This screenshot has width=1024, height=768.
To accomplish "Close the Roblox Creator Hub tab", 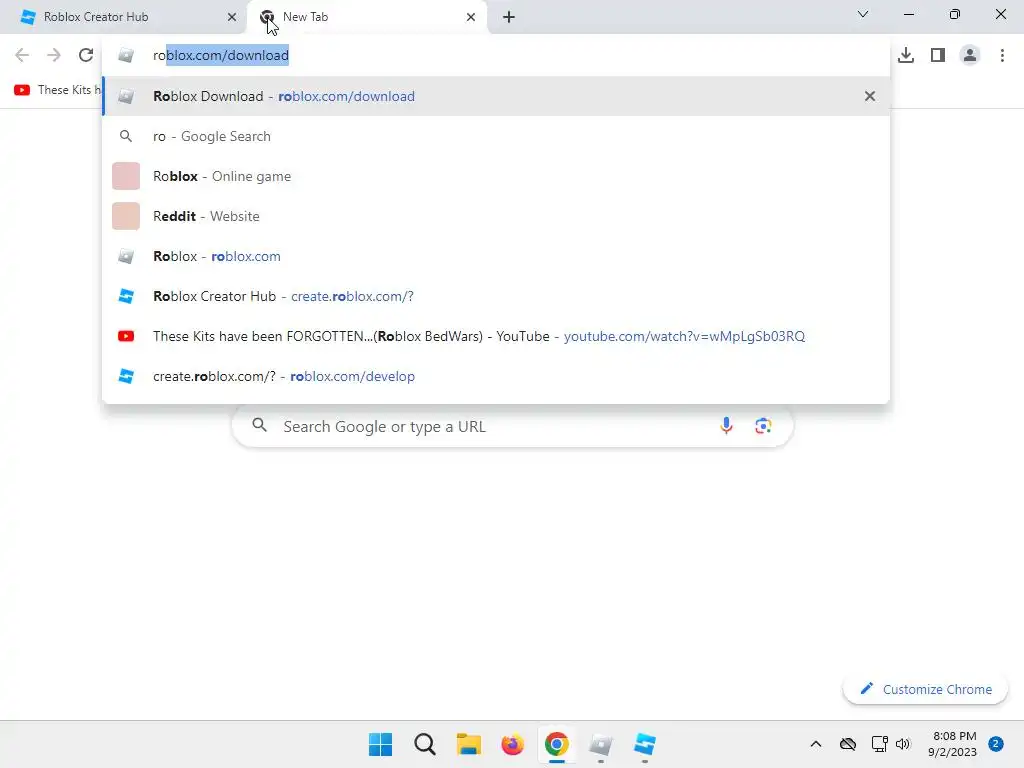I will [x=232, y=17].
